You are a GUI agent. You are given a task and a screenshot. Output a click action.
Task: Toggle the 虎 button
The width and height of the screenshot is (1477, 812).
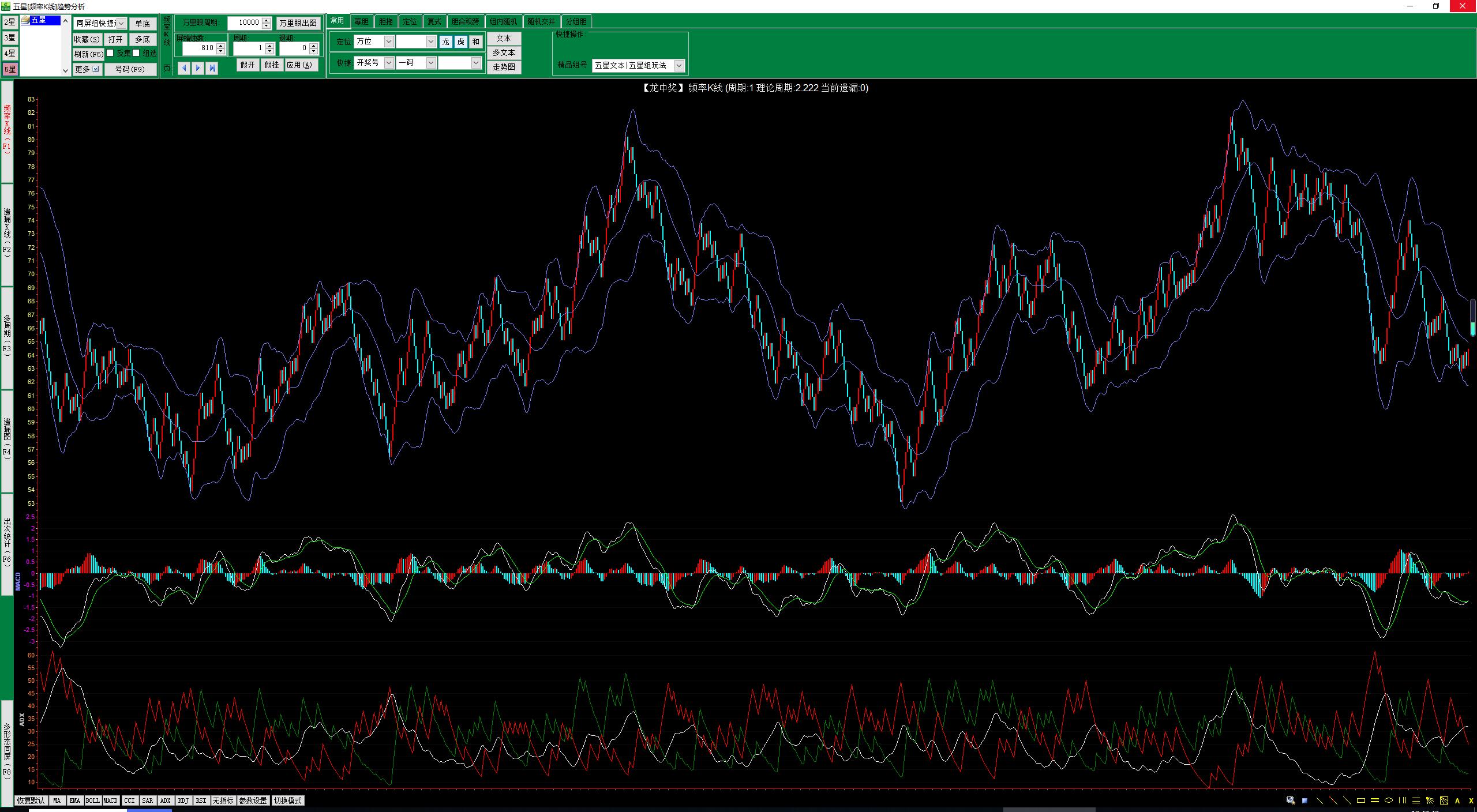point(460,42)
